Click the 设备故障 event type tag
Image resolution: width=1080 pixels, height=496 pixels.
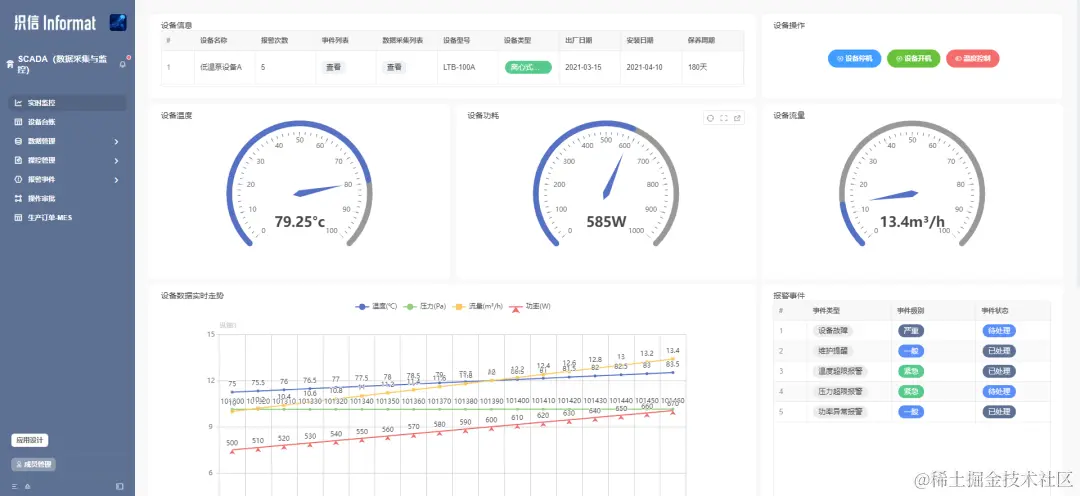(x=833, y=331)
